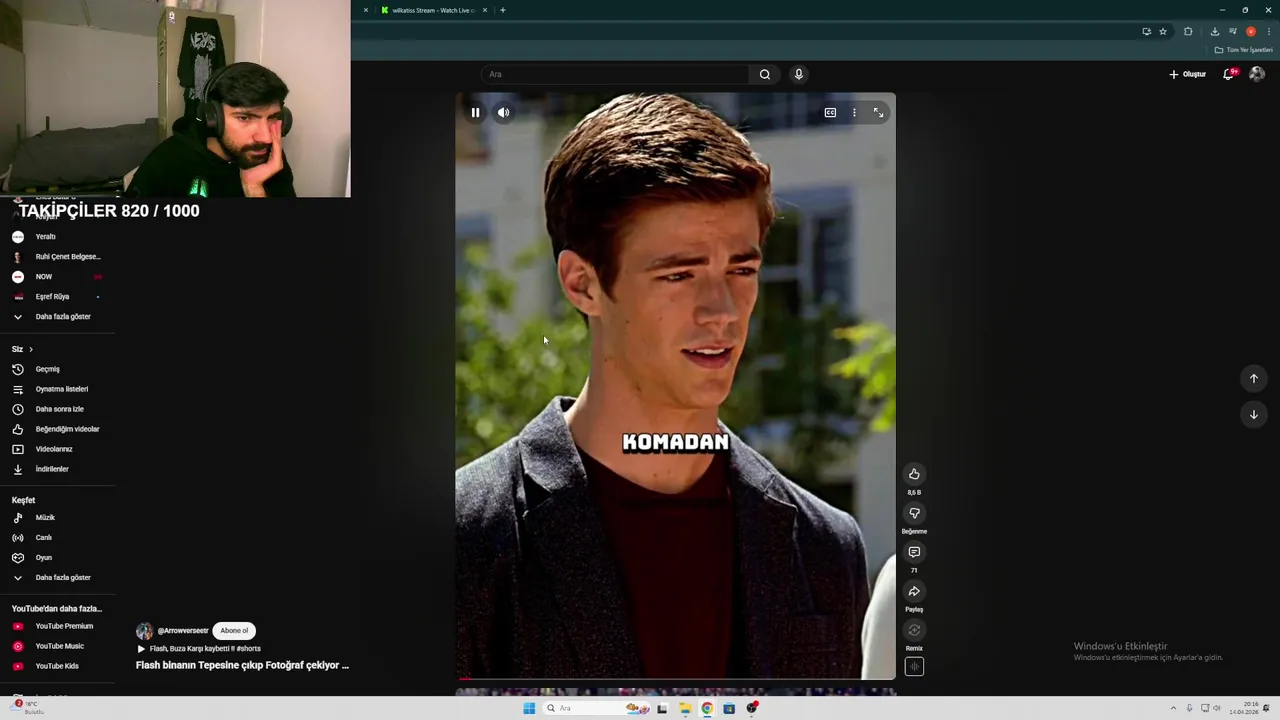
Task: Open the Oluştur create button
Action: [1188, 74]
